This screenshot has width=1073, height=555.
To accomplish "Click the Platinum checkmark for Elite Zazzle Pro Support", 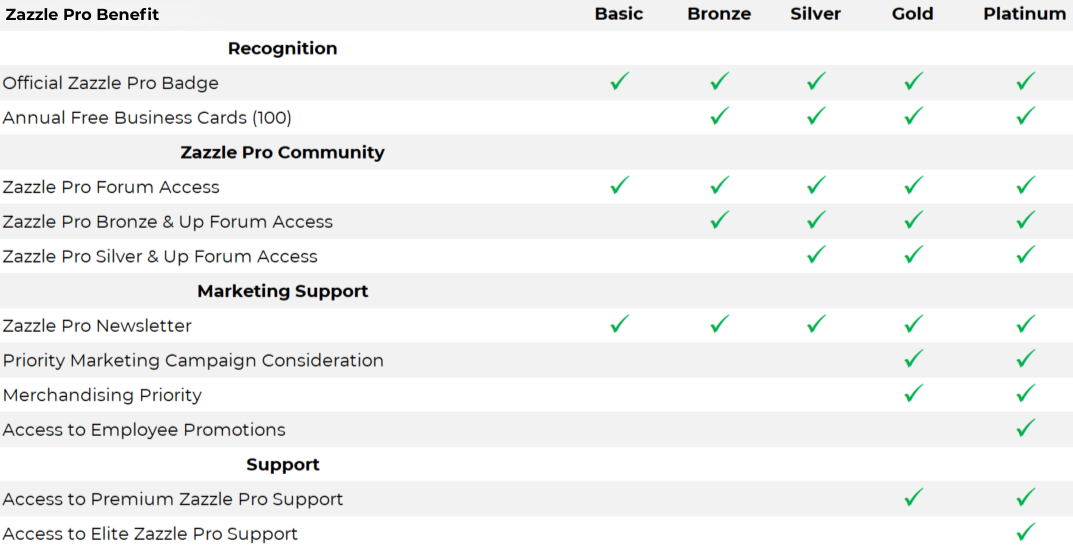I will (x=1025, y=533).
